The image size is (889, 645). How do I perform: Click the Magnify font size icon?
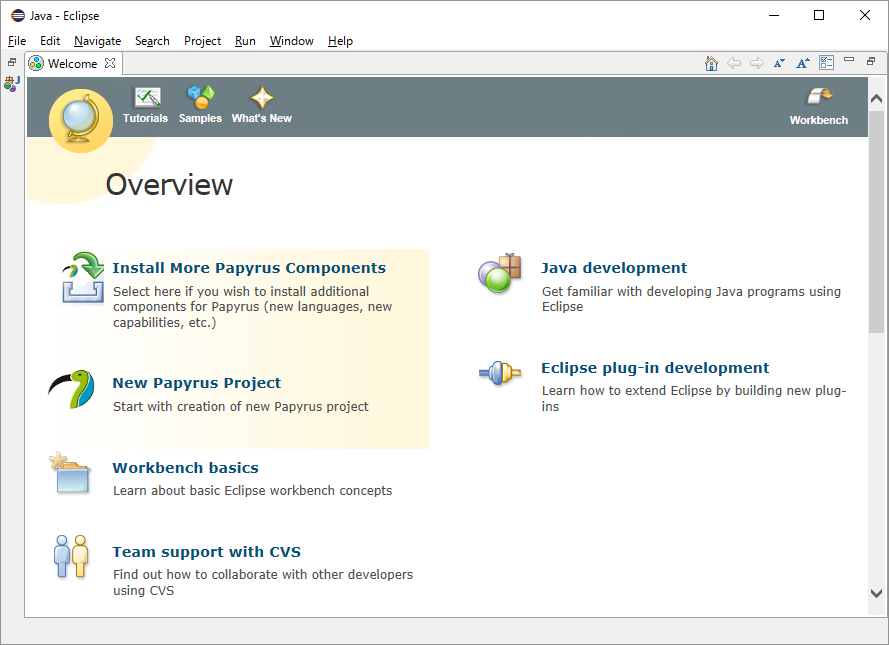click(803, 63)
